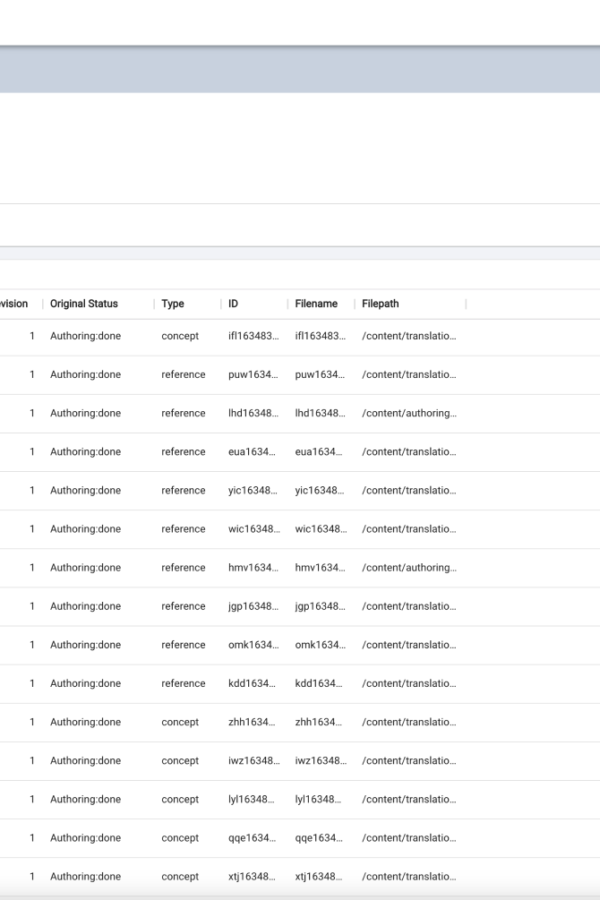Click the kdd1634 ID cell
The height and width of the screenshot is (900, 600).
[251, 683]
